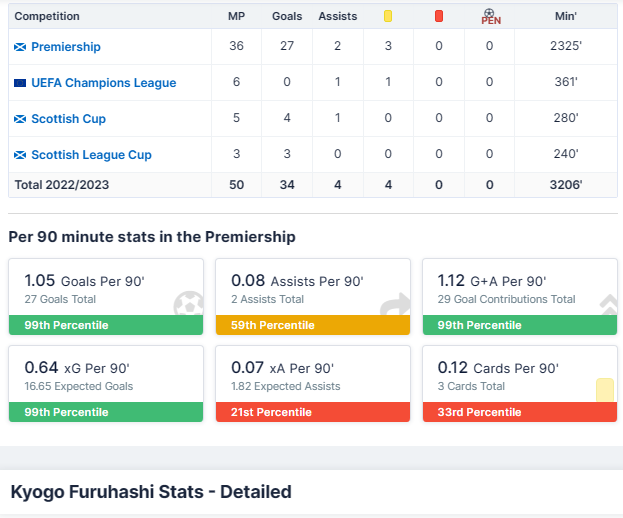Click the Scotland flag beside Scottish League Cup

click(x=20, y=155)
